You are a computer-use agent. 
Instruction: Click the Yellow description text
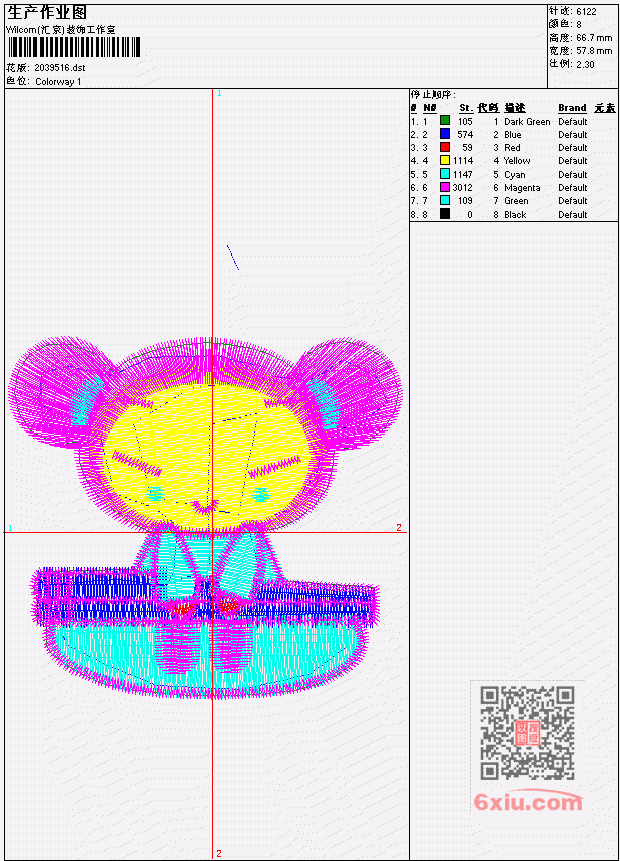click(x=517, y=161)
